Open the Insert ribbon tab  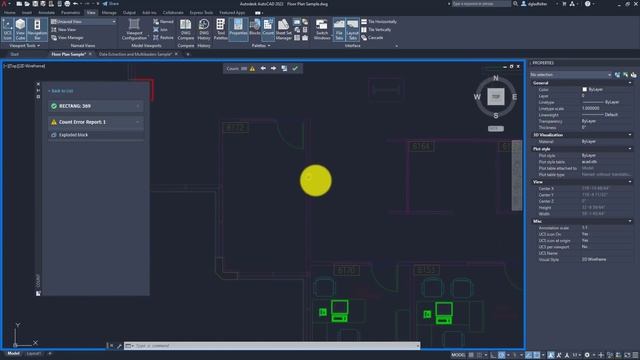pyautogui.click(x=27, y=13)
